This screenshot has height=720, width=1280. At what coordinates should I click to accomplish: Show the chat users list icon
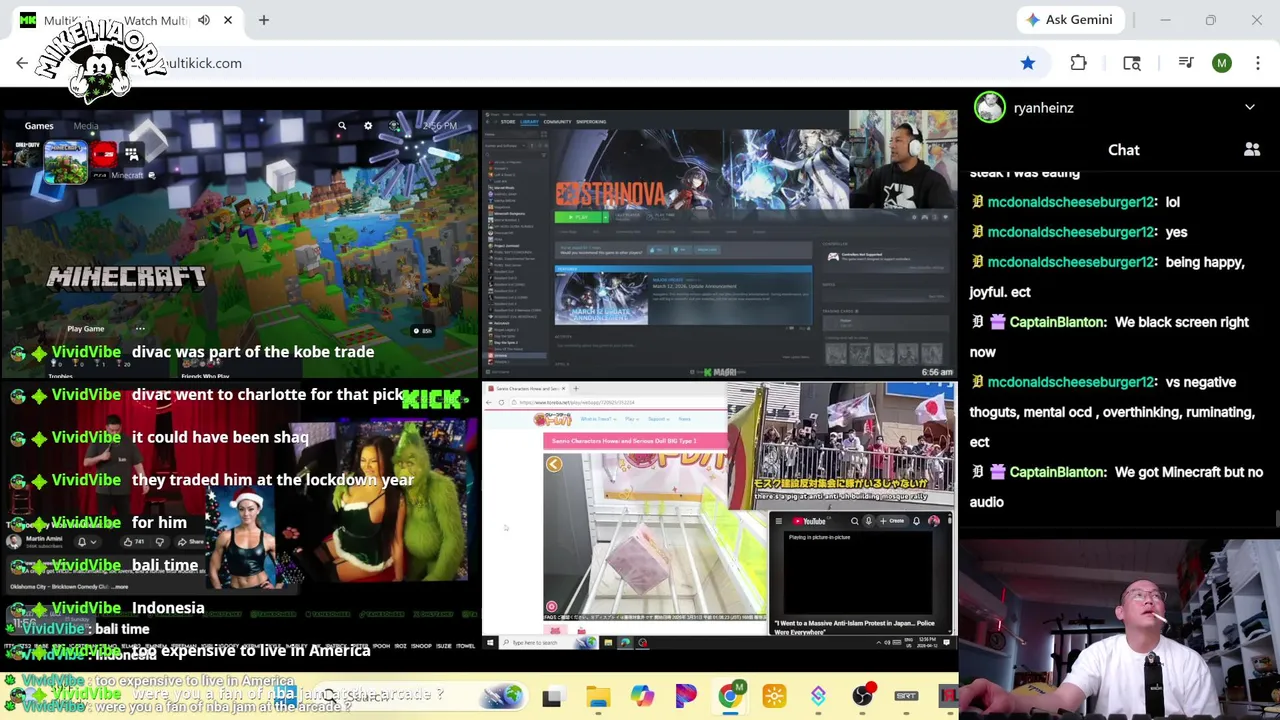pos(1252,150)
